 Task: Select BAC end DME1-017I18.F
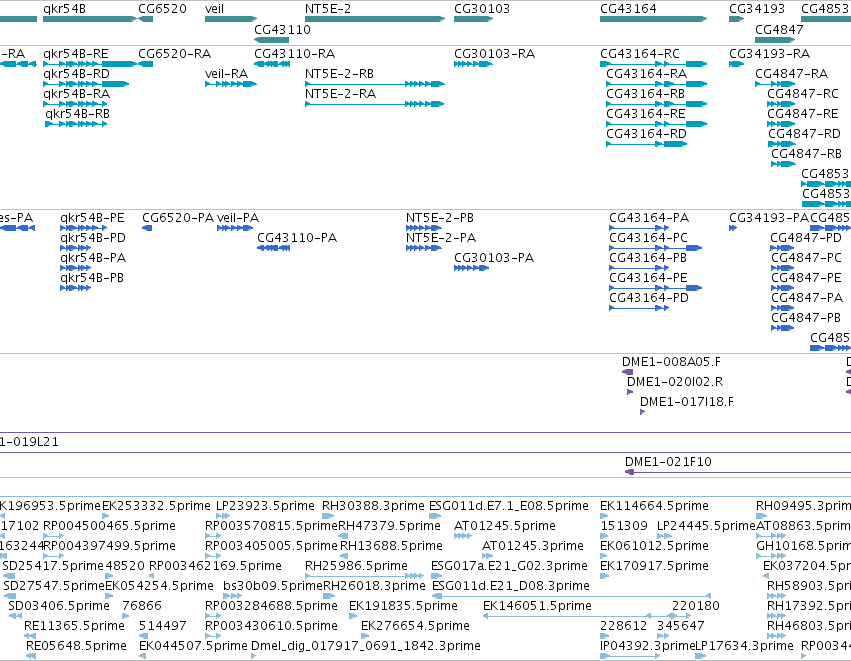tap(643, 412)
